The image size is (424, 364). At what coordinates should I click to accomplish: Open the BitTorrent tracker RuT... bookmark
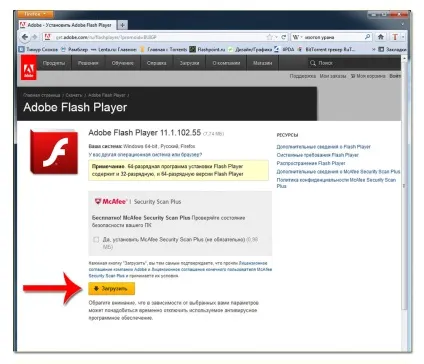pos(326,49)
